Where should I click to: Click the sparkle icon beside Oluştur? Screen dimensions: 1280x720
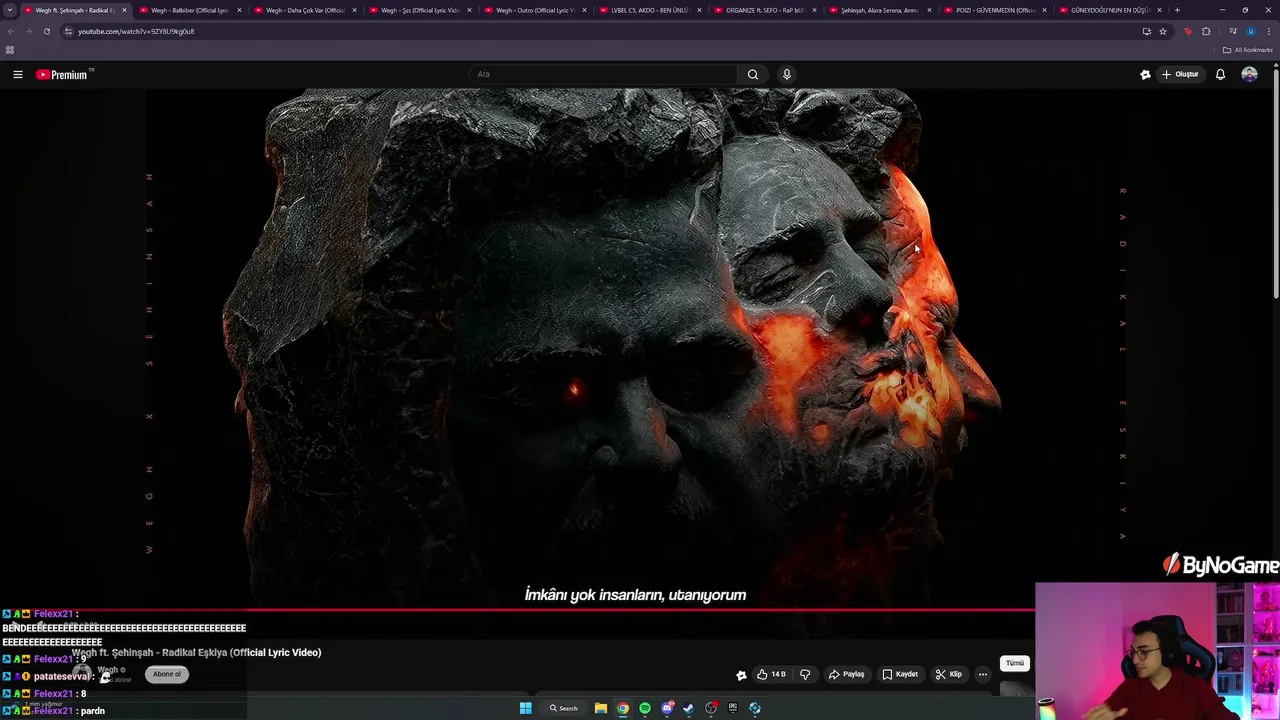[x=1145, y=74]
